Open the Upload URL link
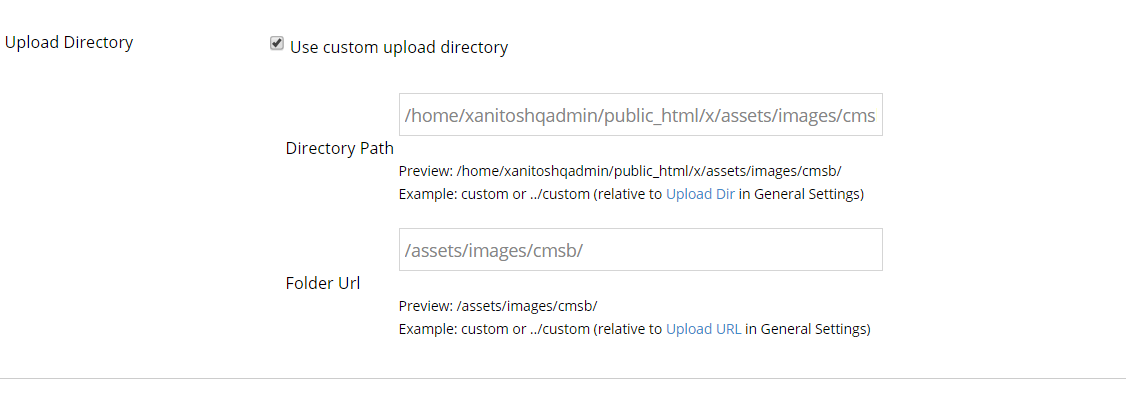The image size is (1126, 400). [704, 328]
